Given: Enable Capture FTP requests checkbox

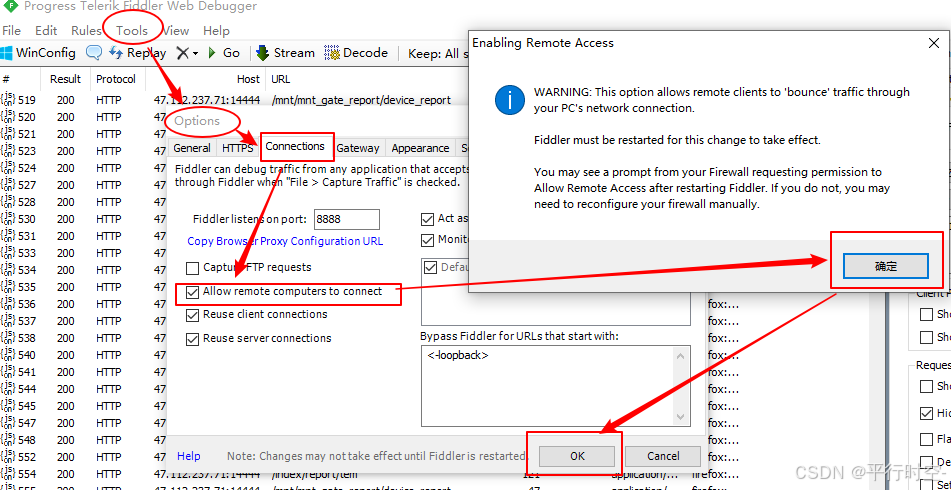Looking at the screenshot, I should pos(192,268).
